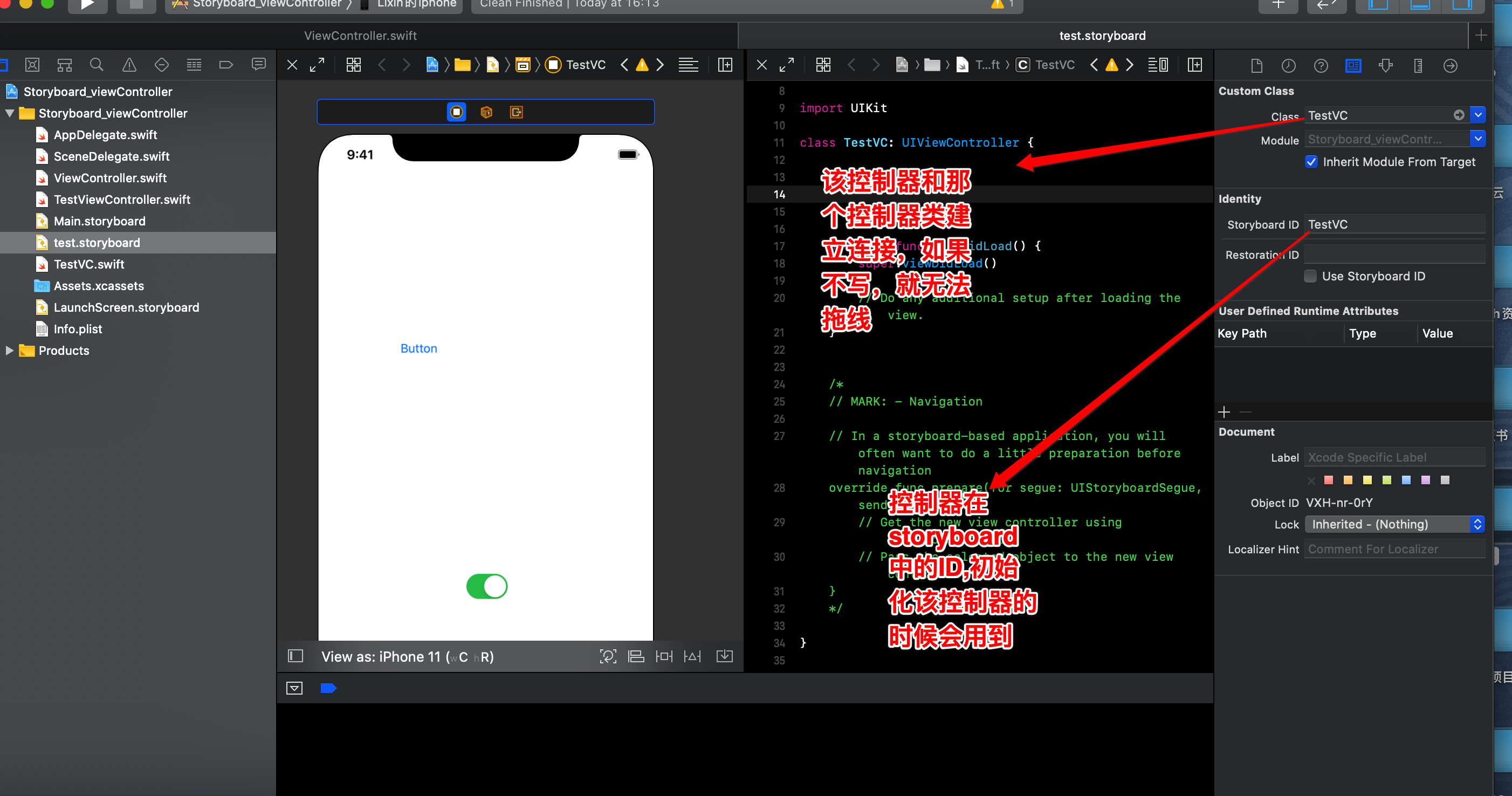Screen dimensions: 1512x796
Task: Collapse the Storyboard_viewController folder
Action: pyautogui.click(x=9, y=113)
